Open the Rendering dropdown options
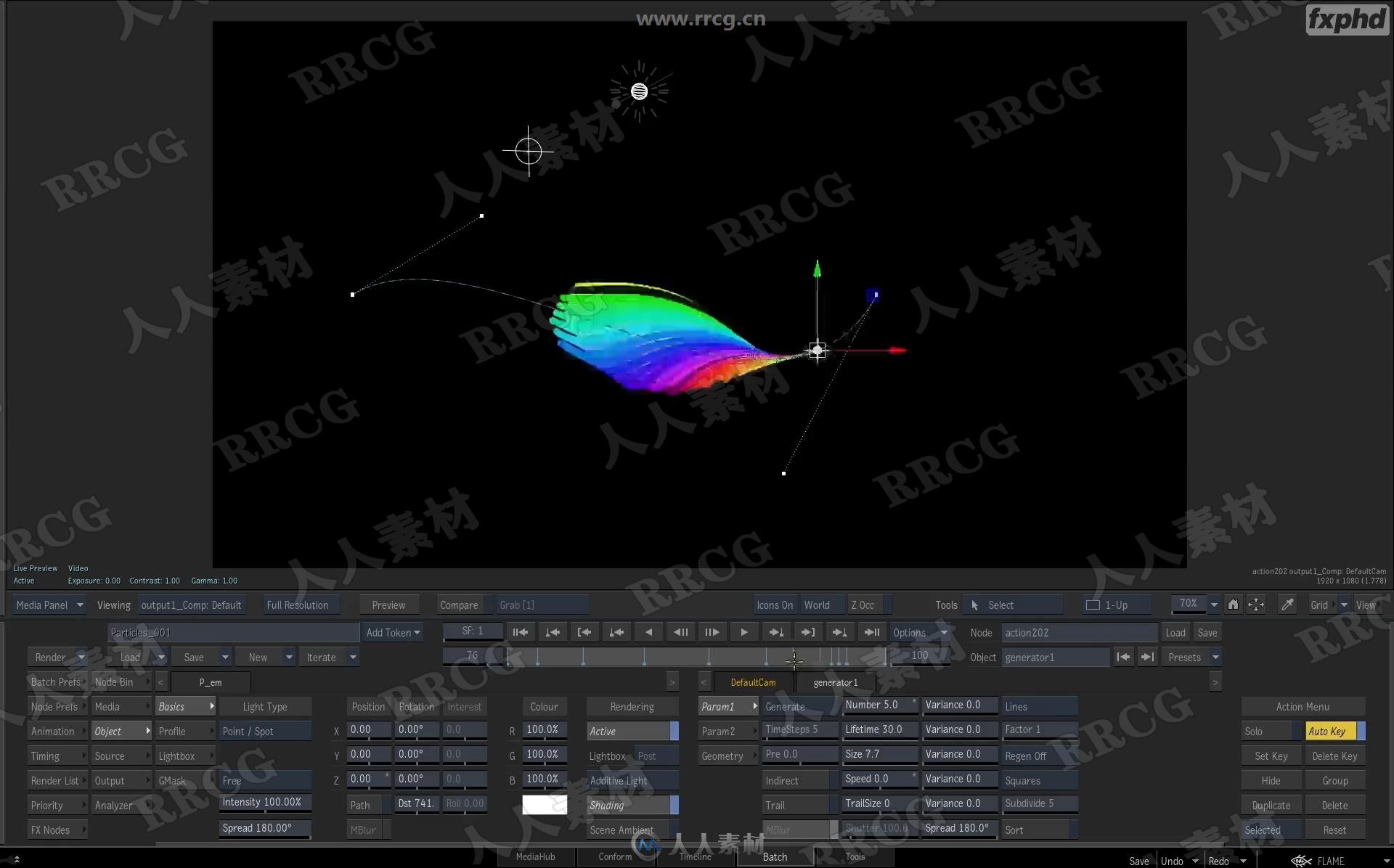 pos(631,706)
